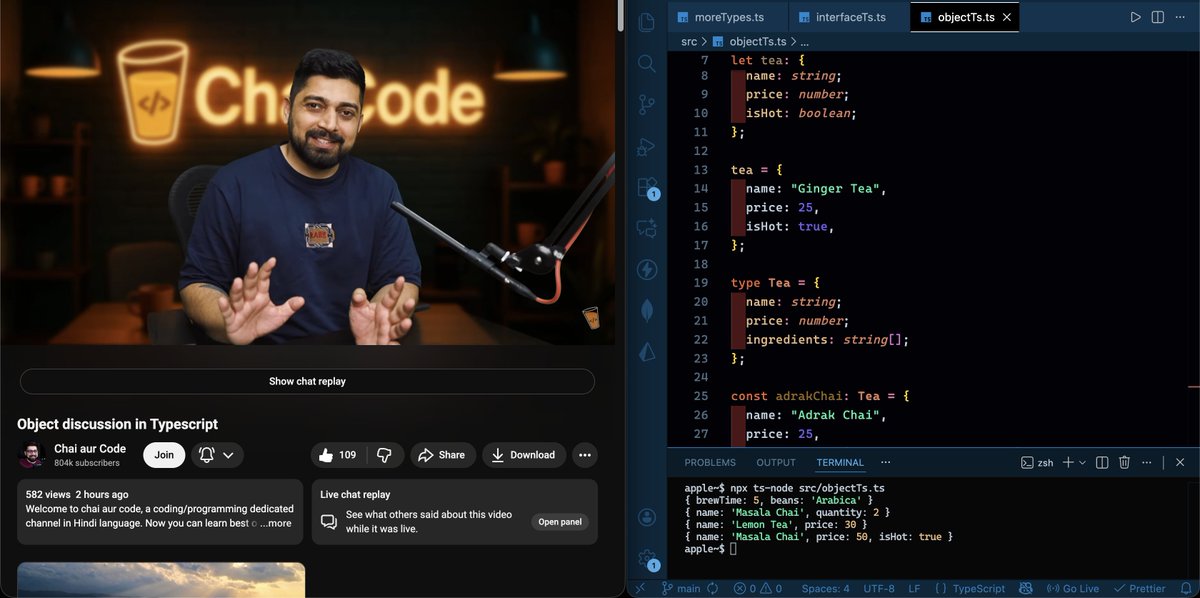Expand the breadcrumb ellipsis symbol
The height and width of the screenshot is (598, 1200).
[805, 42]
